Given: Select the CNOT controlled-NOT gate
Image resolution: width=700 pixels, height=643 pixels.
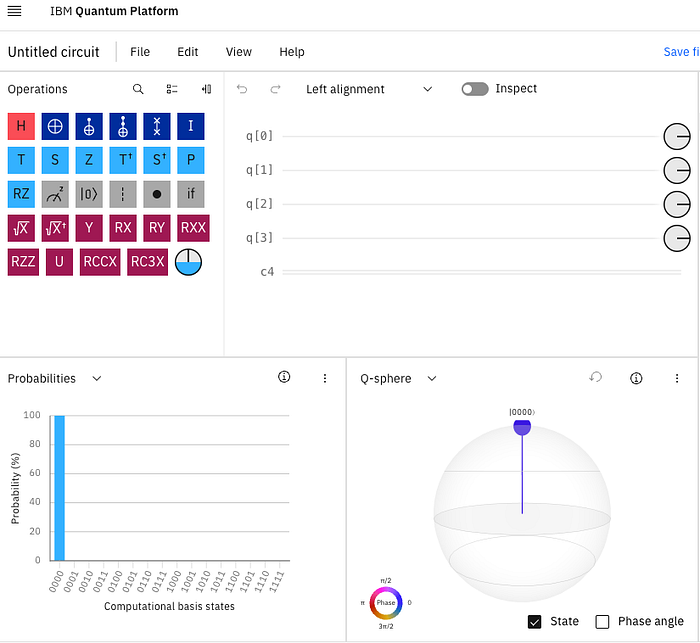Looking at the screenshot, I should tap(89, 126).
